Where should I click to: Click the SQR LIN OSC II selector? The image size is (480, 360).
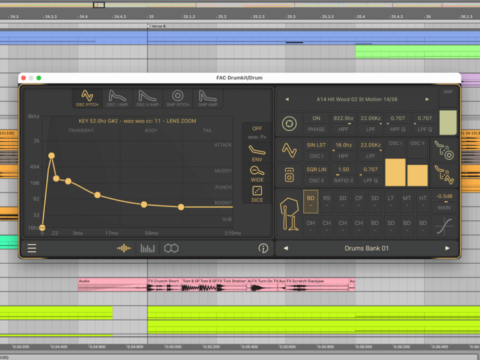coord(316,174)
